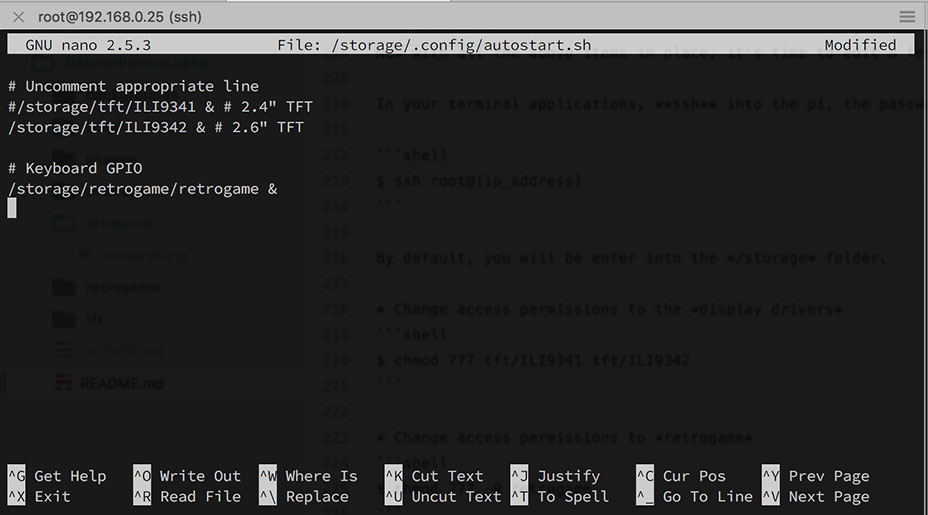Image resolution: width=928 pixels, height=515 pixels.
Task: Click the ^K Cut Text shortcut
Action: (434, 476)
